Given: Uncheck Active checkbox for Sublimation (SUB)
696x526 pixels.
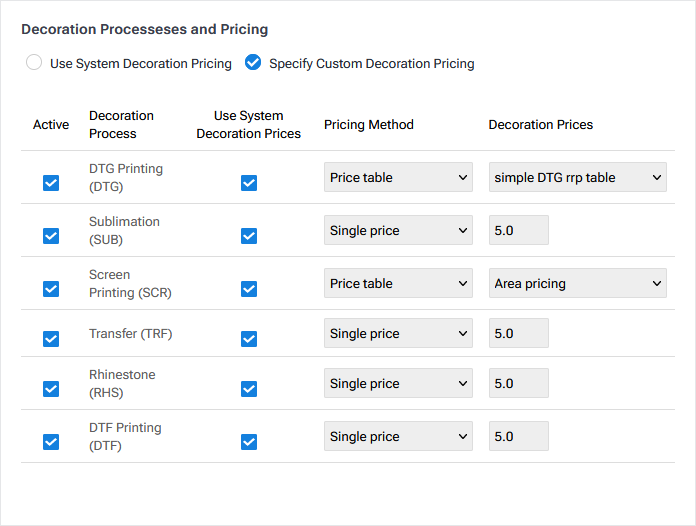Looking at the screenshot, I should pyautogui.click(x=51, y=236).
